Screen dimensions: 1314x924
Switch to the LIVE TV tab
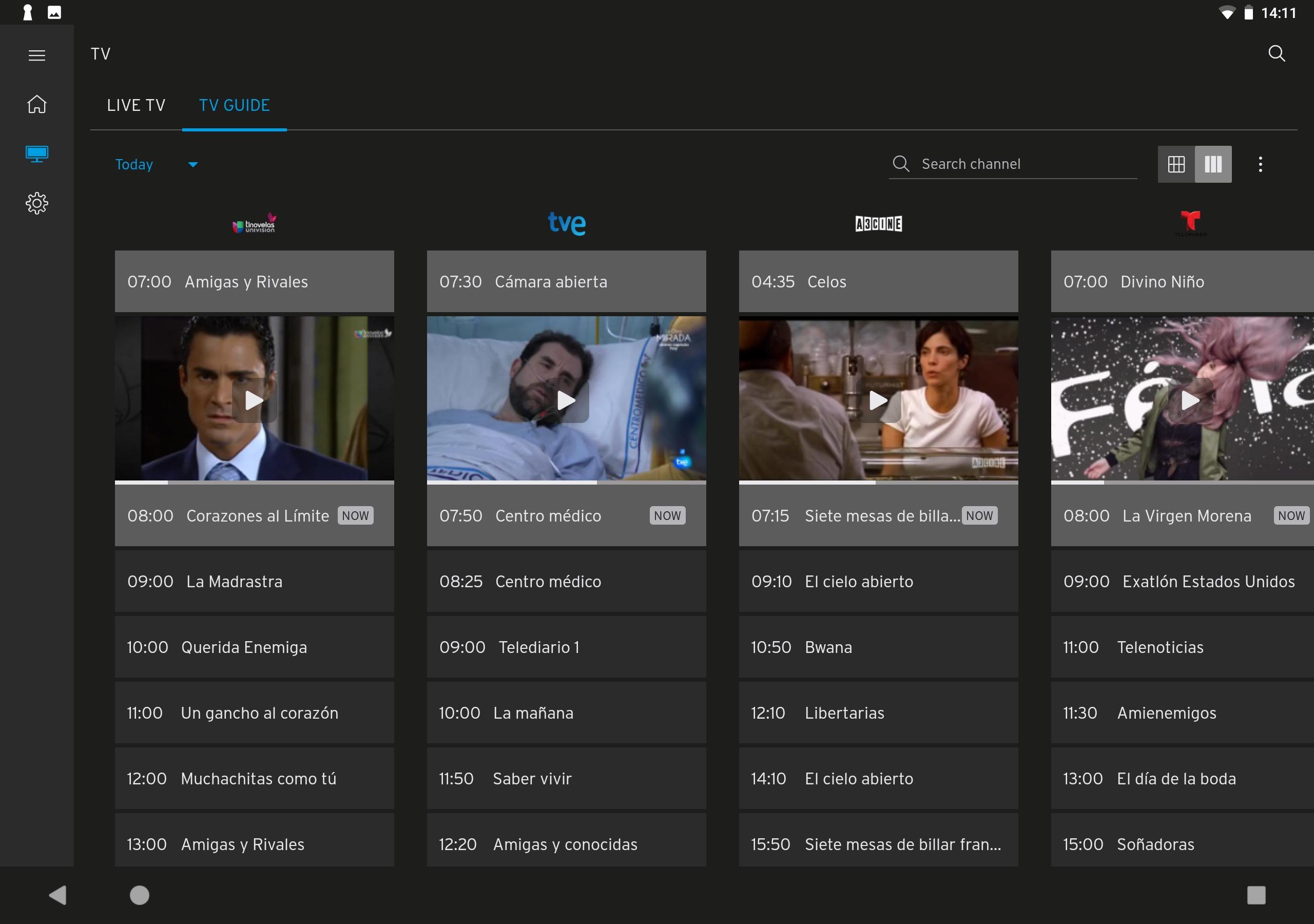tap(136, 105)
